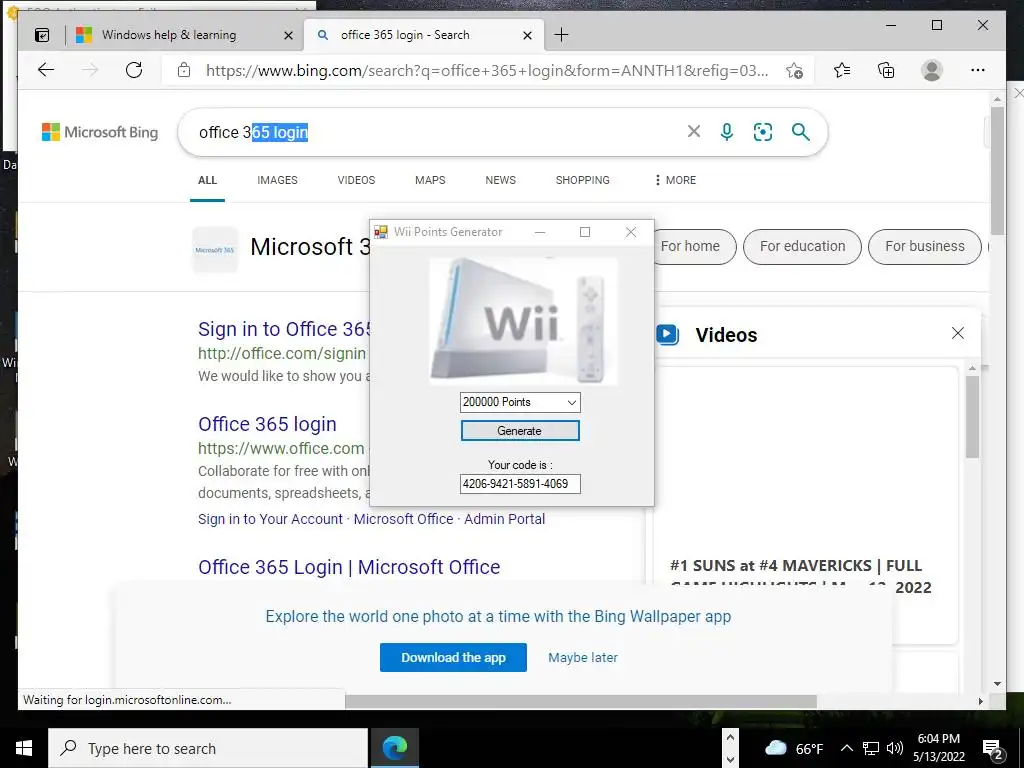Open the Admin Portal sublink
This screenshot has height=768, width=1024.
(x=504, y=519)
